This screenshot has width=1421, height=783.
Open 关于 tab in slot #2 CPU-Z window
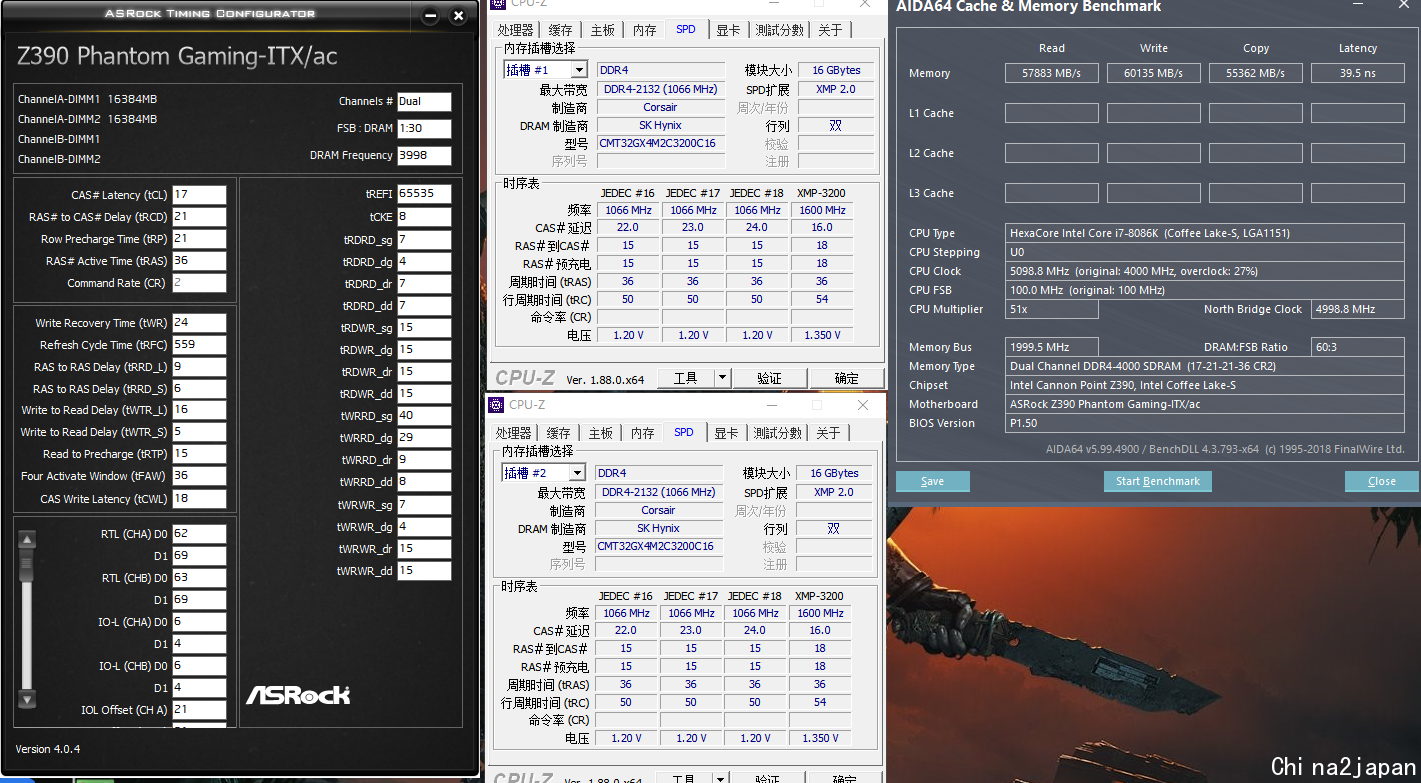[x=828, y=433]
